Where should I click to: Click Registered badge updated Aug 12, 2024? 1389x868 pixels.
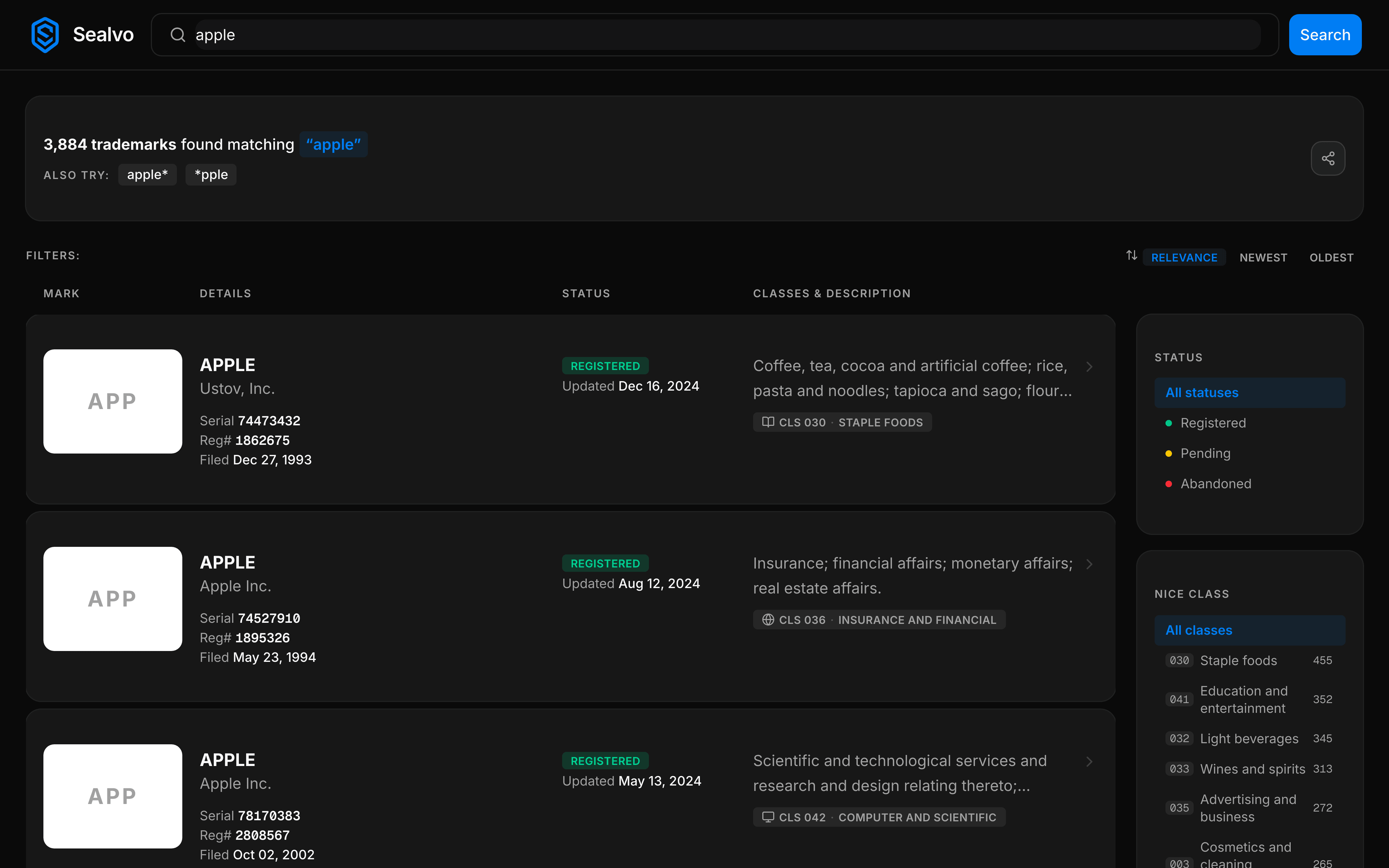click(x=605, y=563)
